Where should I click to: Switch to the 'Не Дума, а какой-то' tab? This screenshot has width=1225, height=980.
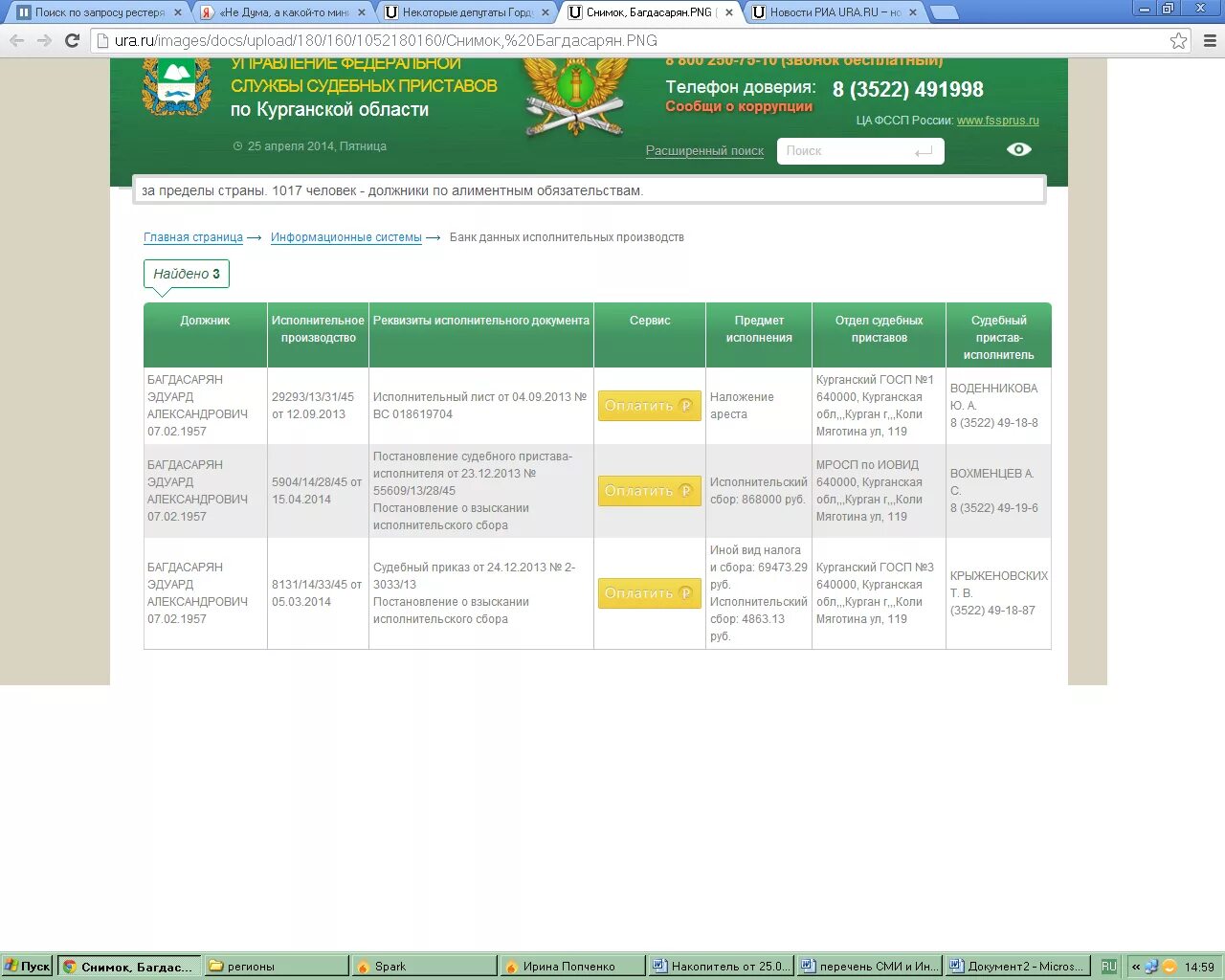coord(283,12)
